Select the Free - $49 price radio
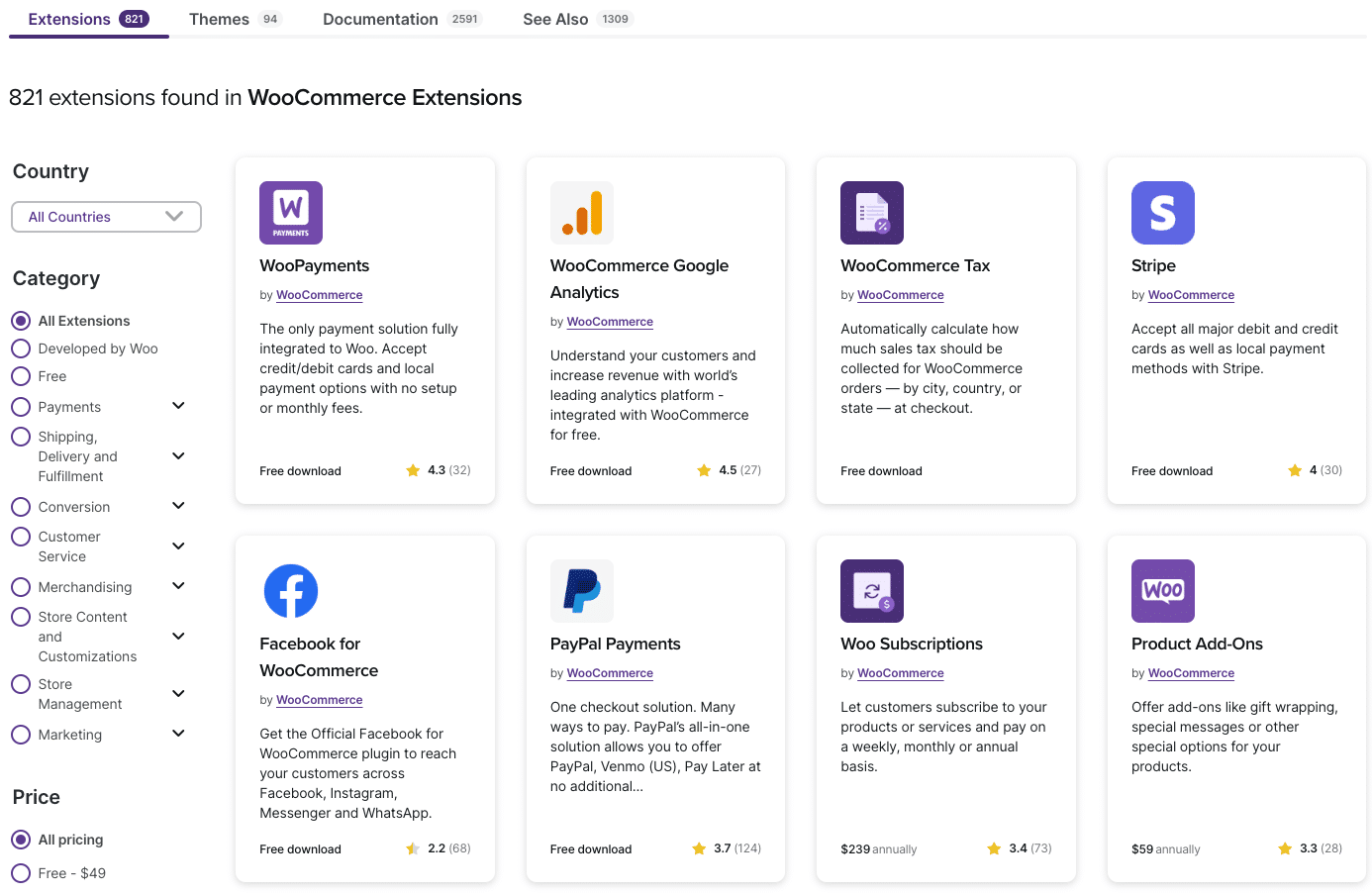Screen dimensions: 1372x895 coord(21,873)
